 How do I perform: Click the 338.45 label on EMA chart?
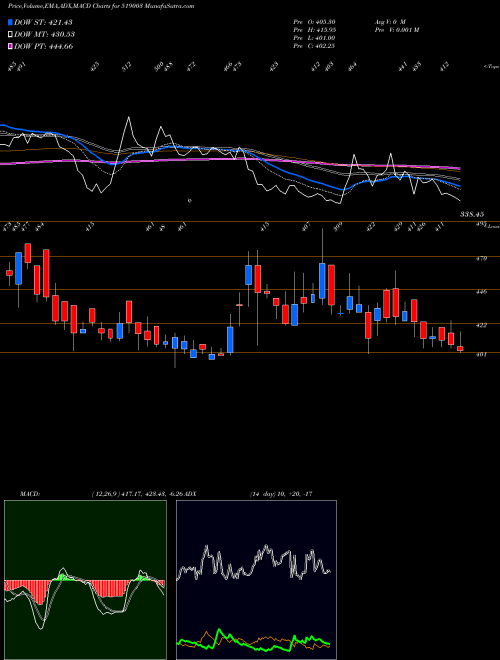471,214
